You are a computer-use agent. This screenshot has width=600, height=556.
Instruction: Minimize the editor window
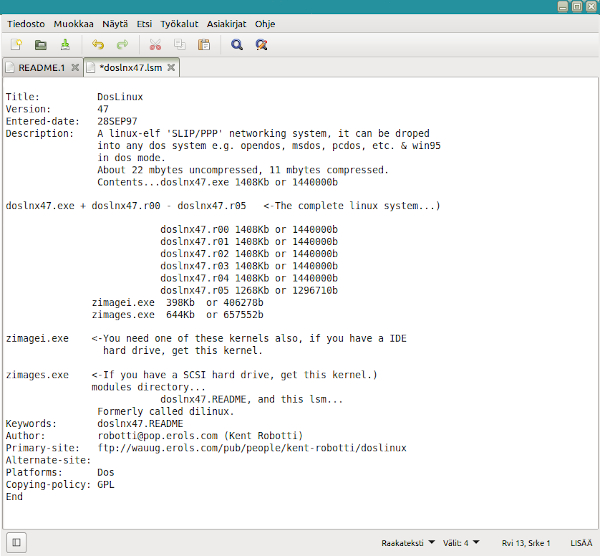click(x=562, y=7)
